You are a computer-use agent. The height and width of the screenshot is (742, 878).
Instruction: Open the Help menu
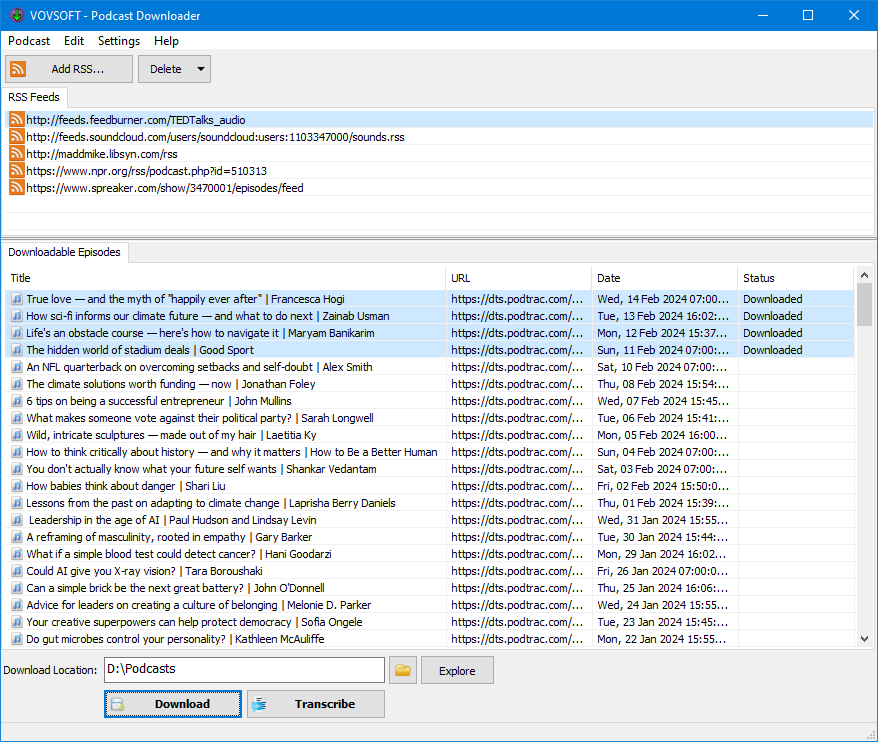point(166,41)
